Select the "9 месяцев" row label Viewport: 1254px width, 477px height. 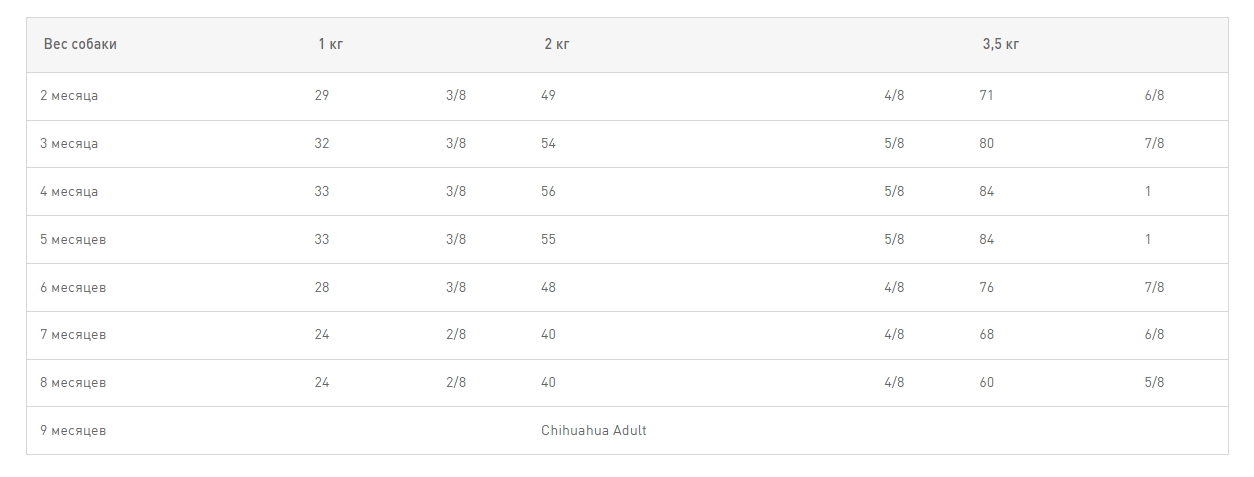coord(73,431)
